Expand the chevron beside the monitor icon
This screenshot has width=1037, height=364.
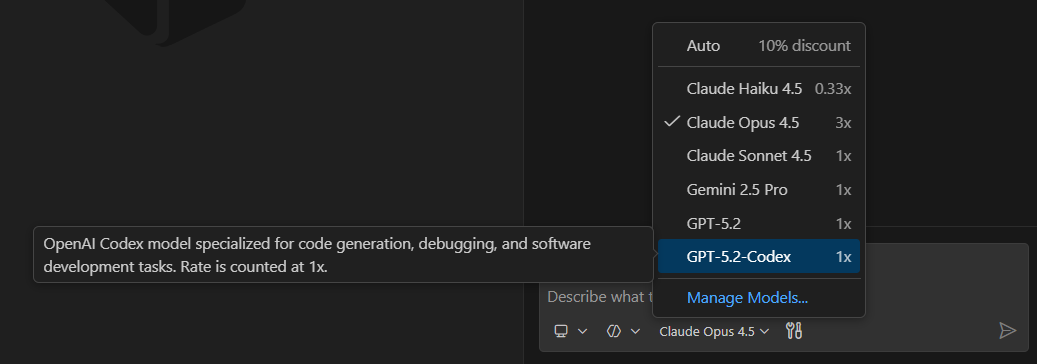583,332
